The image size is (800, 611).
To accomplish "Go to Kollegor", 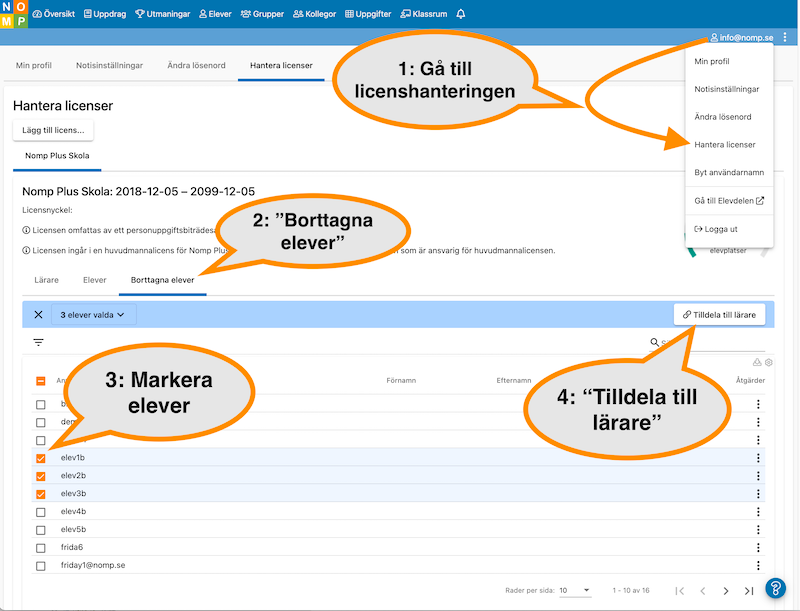I will (314, 14).
